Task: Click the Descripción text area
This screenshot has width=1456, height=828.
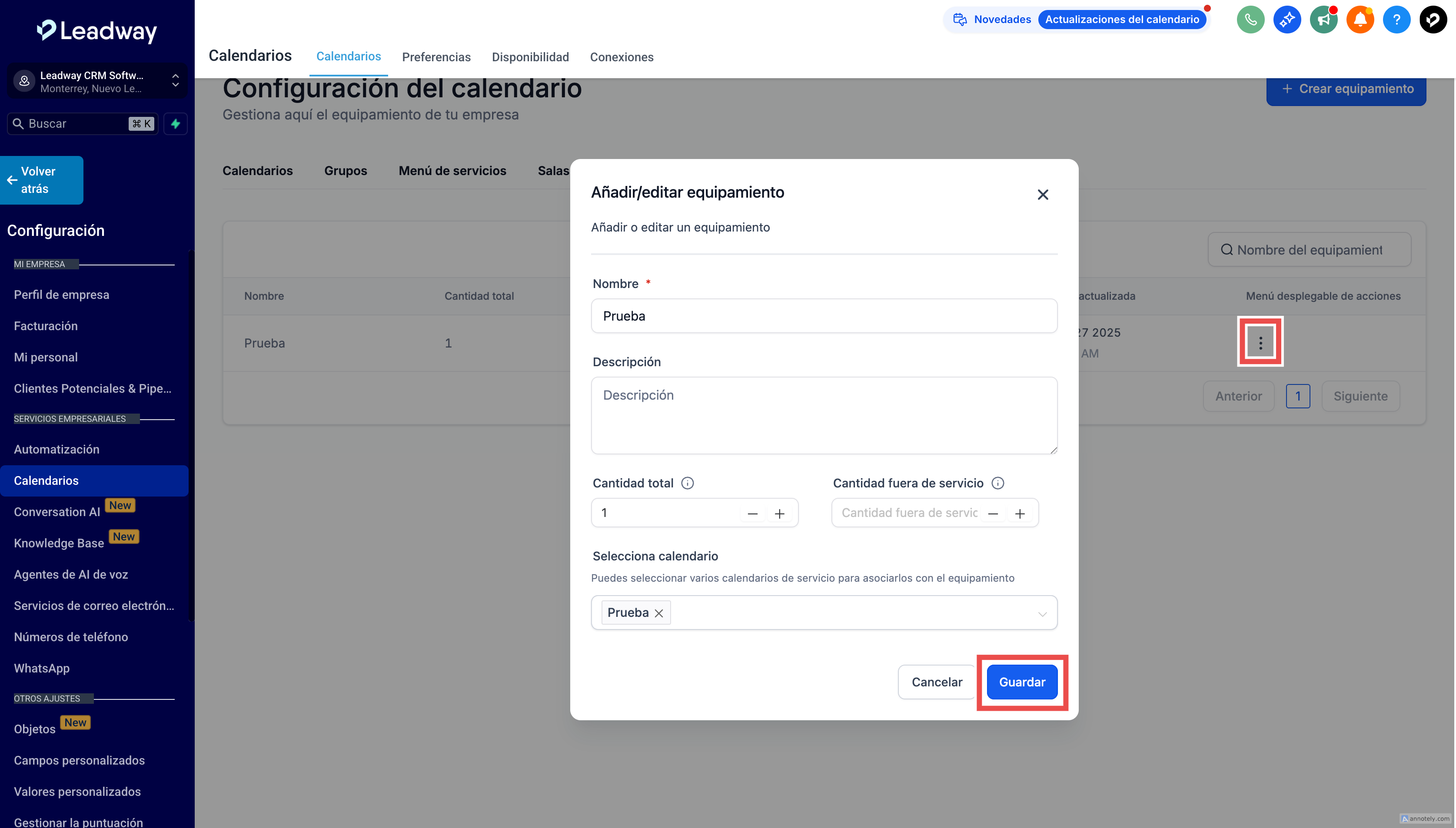Action: tap(824, 415)
